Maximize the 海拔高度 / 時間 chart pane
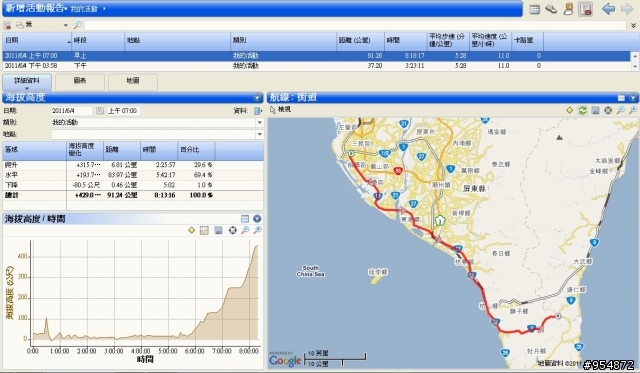Image resolution: width=640 pixels, height=373 pixels. pyautogui.click(x=244, y=219)
